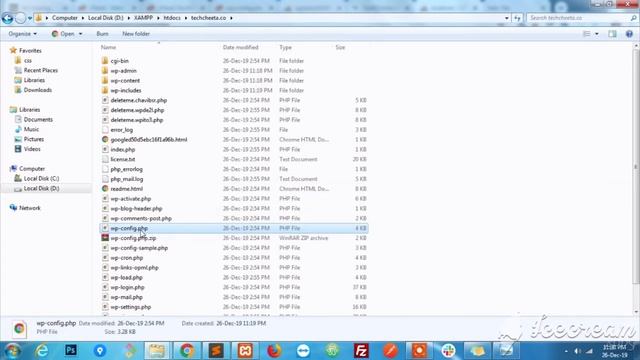This screenshot has height=360, width=640.
Task: Click the Help question mark icon
Action: pyautogui.click(x=629, y=34)
